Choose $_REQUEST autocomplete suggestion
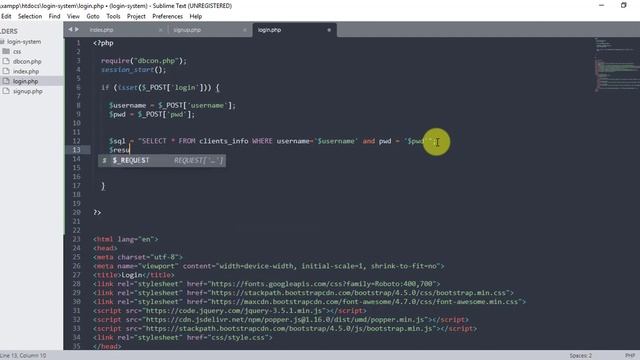This screenshot has width=640, height=360. (x=162, y=160)
